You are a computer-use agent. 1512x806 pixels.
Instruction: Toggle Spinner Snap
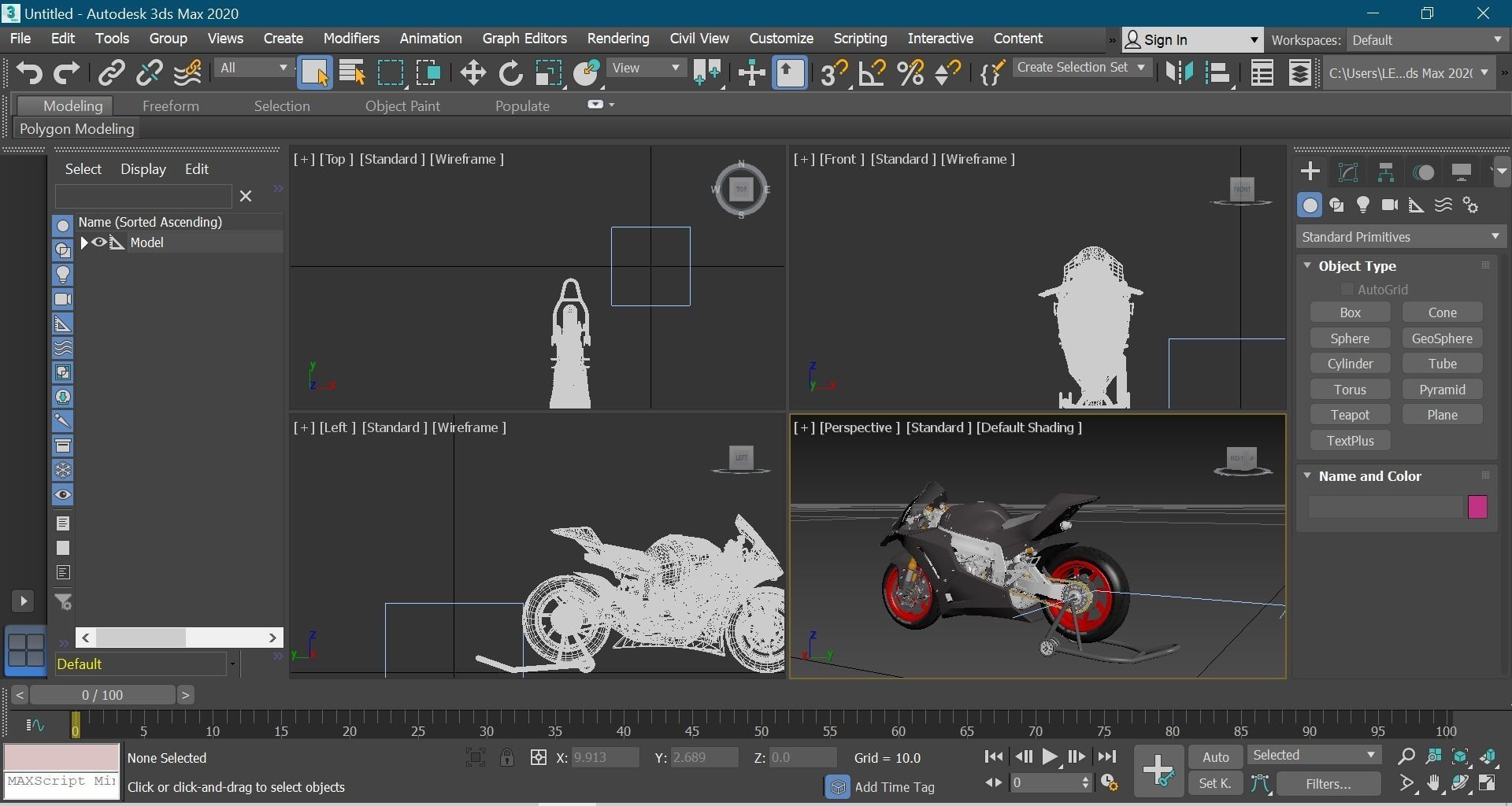pos(948,73)
